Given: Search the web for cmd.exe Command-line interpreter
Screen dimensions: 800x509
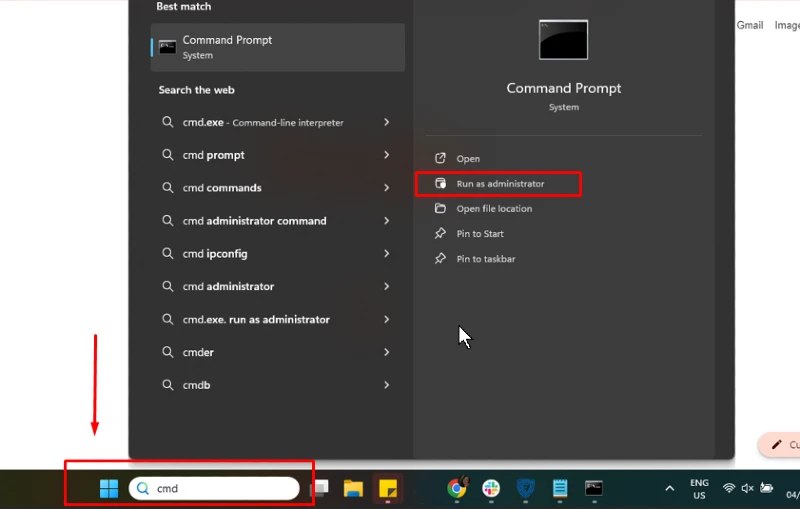Looking at the screenshot, I should (263, 122).
